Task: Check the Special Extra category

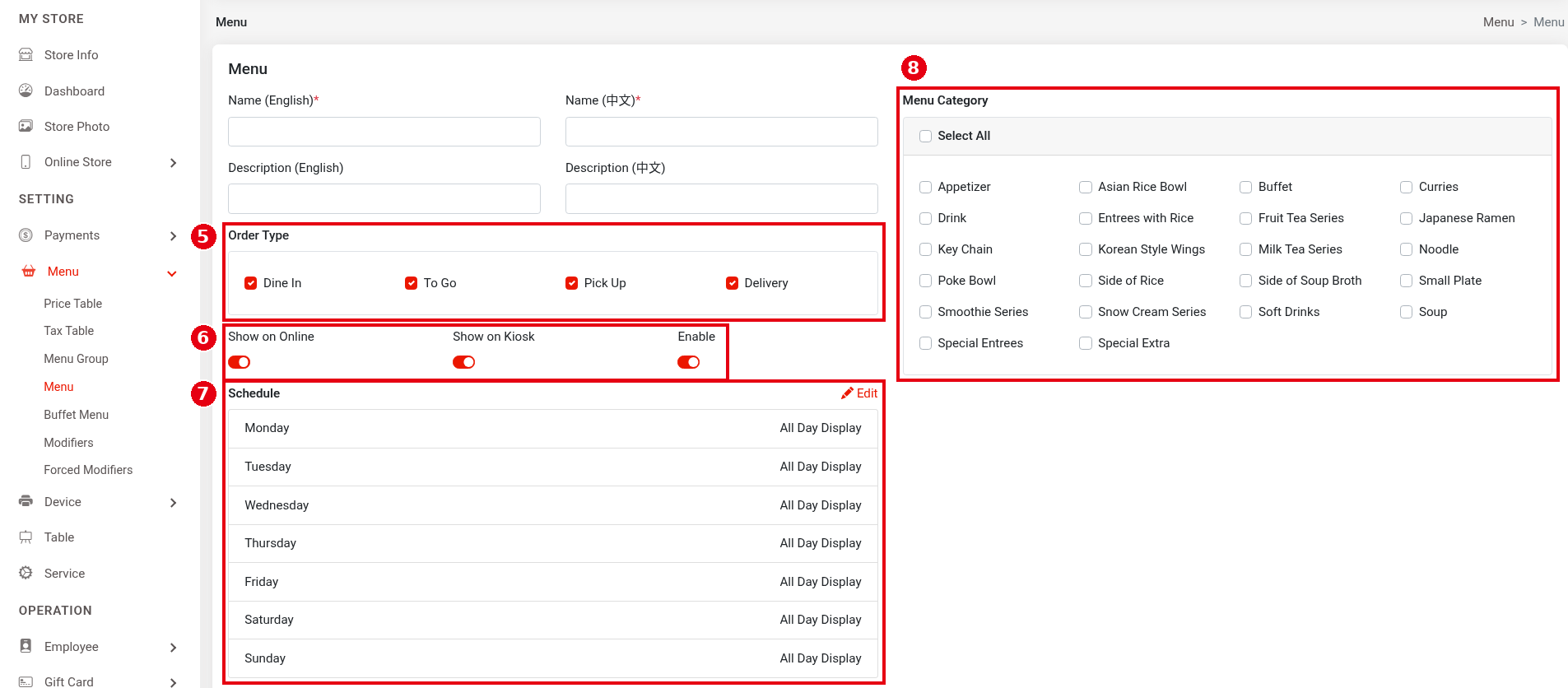Action: click(x=1086, y=343)
